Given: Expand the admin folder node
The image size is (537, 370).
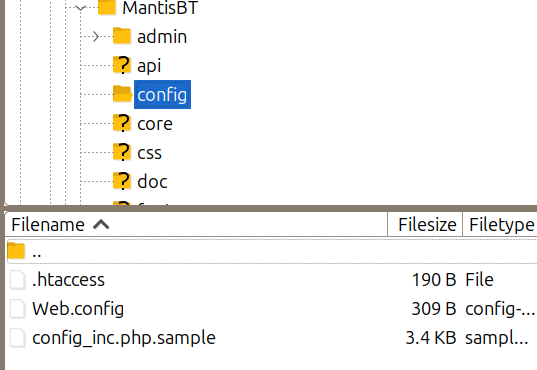Looking at the screenshot, I should click(x=96, y=37).
